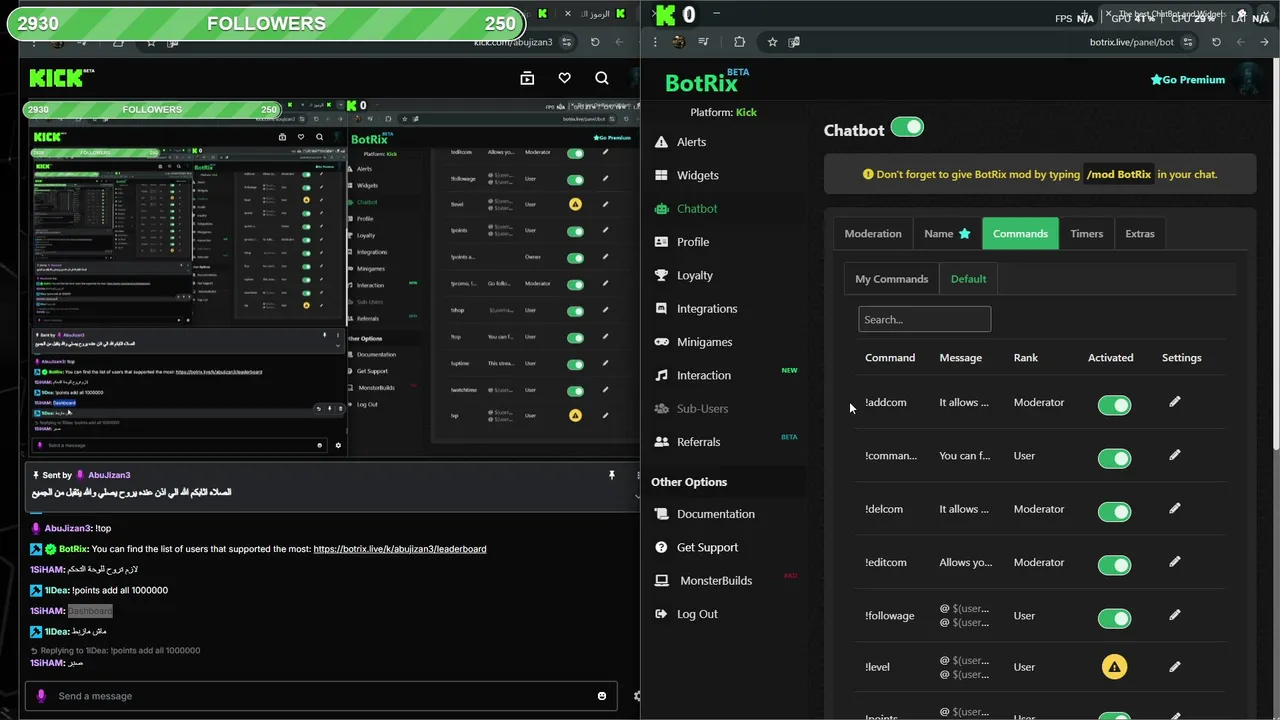Edit the !addcom command with pencil icon
The image size is (1280, 720).
[1175, 402]
